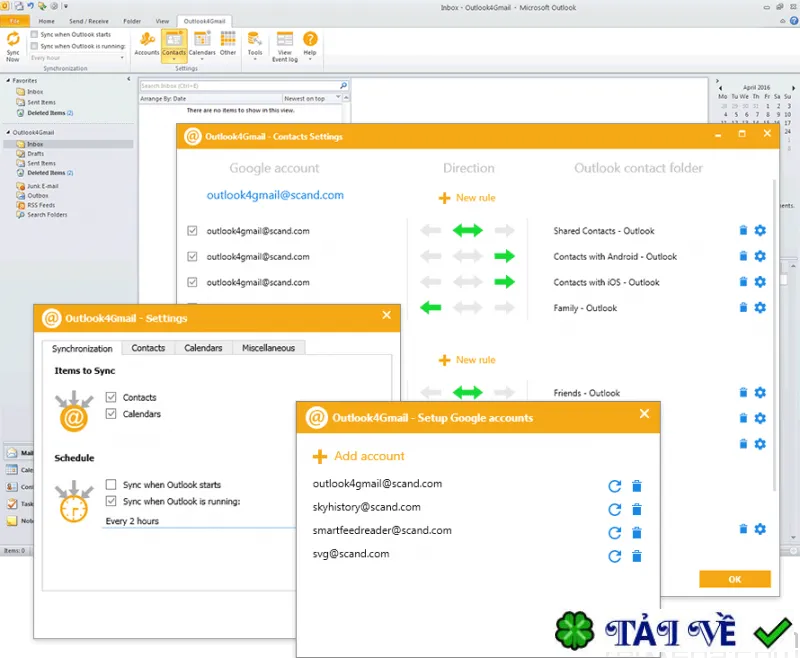Go to next month in calendar
This screenshot has height=658, width=800.
(793, 88)
